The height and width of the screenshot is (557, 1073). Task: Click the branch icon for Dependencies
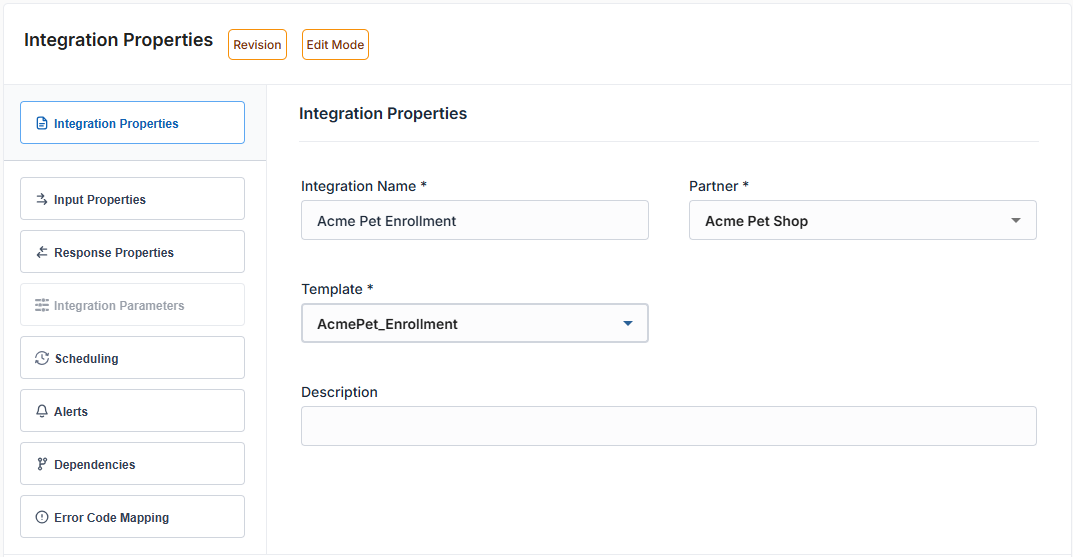42,465
